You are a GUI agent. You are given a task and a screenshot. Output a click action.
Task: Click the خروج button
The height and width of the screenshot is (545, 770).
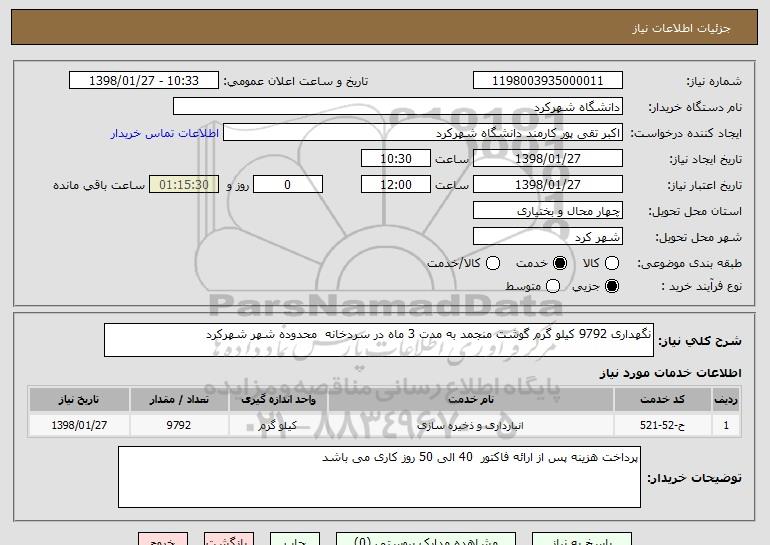point(163,539)
